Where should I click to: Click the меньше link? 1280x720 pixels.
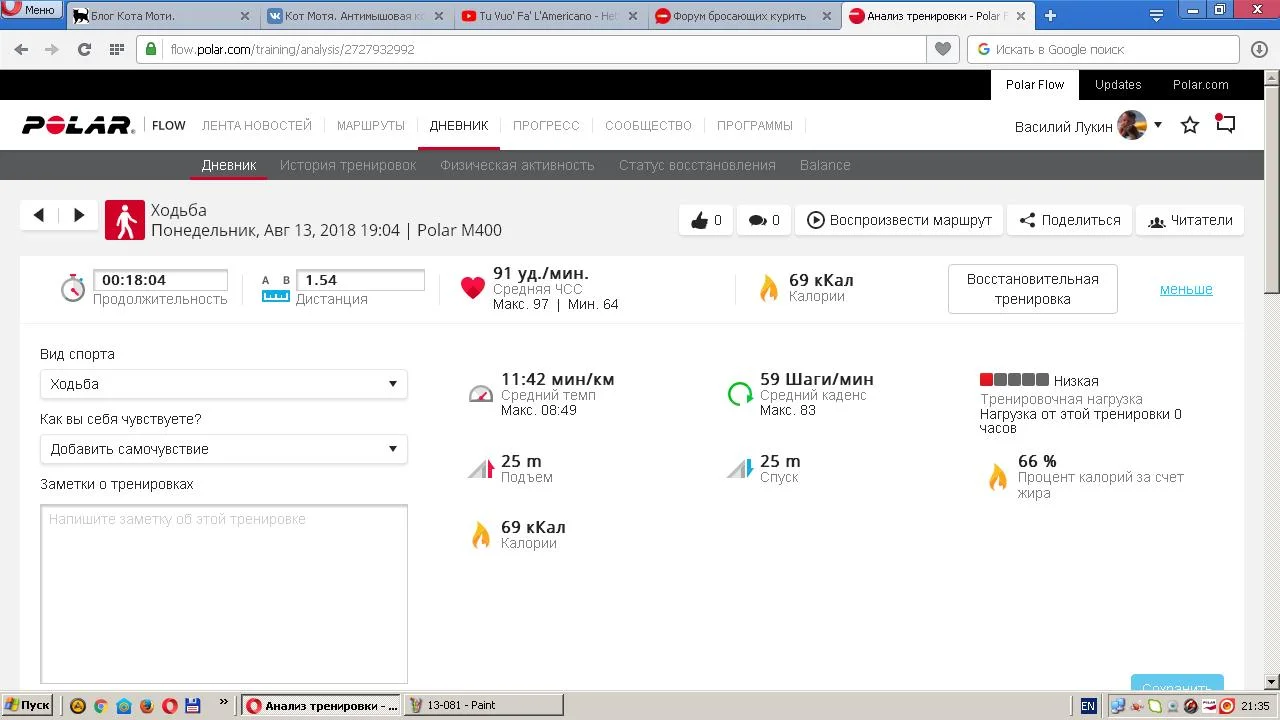[1186, 289]
